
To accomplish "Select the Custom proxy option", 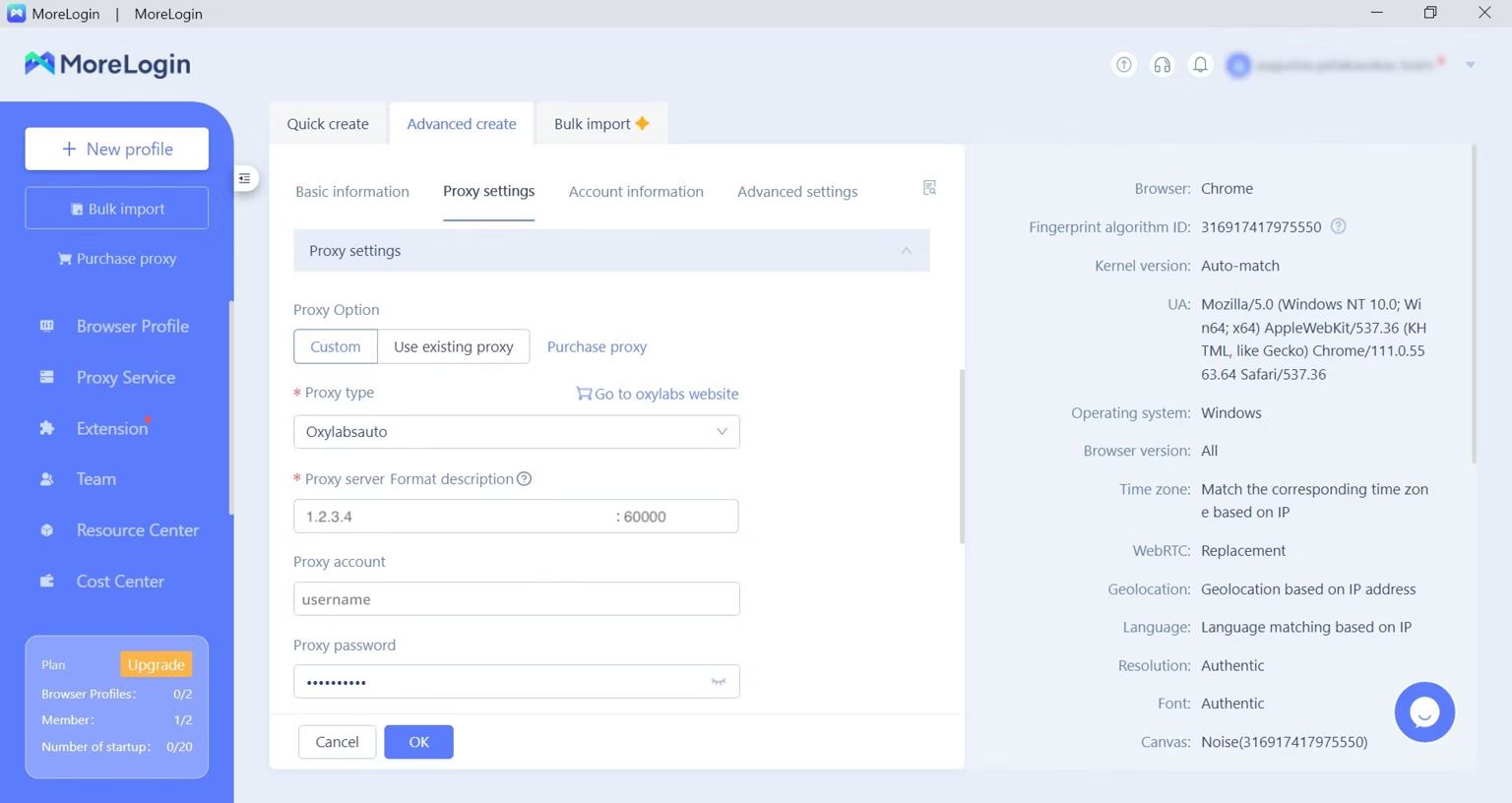I will [336, 346].
